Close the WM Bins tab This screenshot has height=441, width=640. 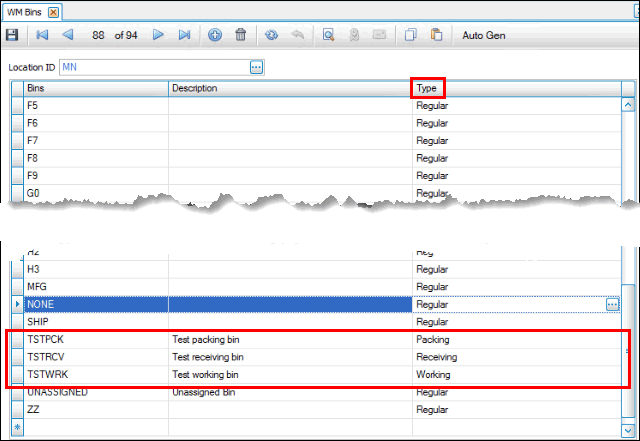(x=53, y=11)
